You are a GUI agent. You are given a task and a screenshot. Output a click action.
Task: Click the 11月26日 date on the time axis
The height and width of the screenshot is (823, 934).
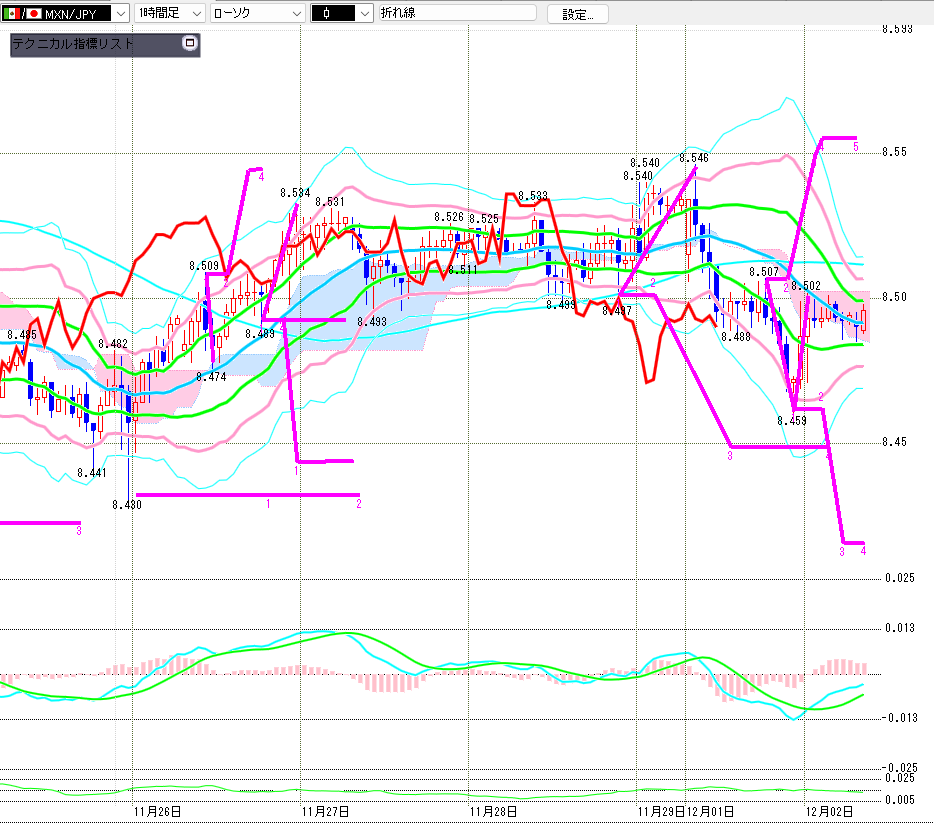click(x=158, y=810)
